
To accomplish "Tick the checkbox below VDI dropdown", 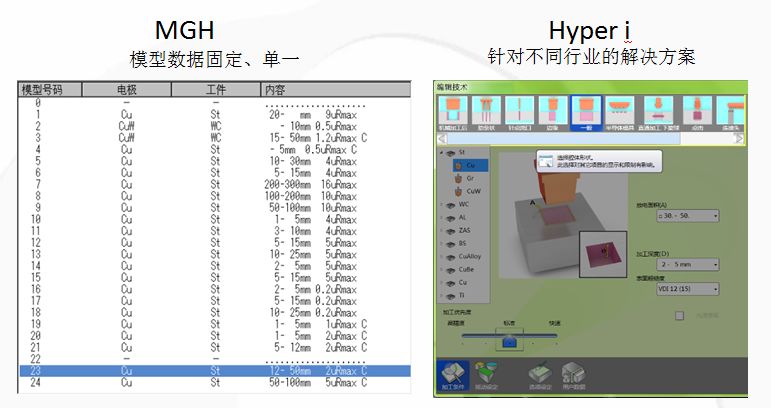I will coord(680,316).
